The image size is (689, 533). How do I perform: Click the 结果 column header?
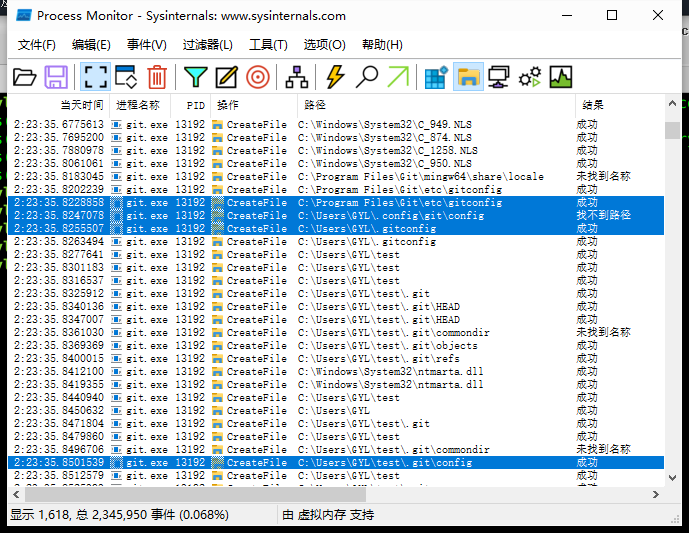pos(620,105)
